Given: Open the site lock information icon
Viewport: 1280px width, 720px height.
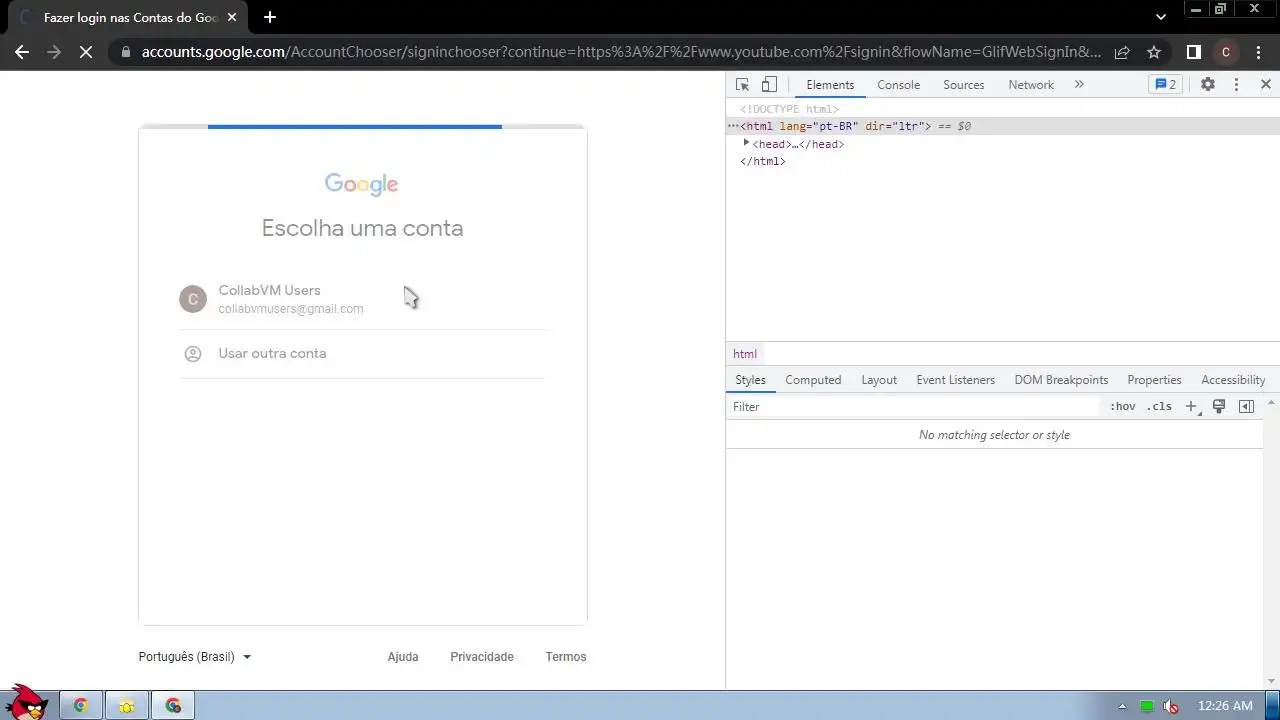Looking at the screenshot, I should [124, 52].
